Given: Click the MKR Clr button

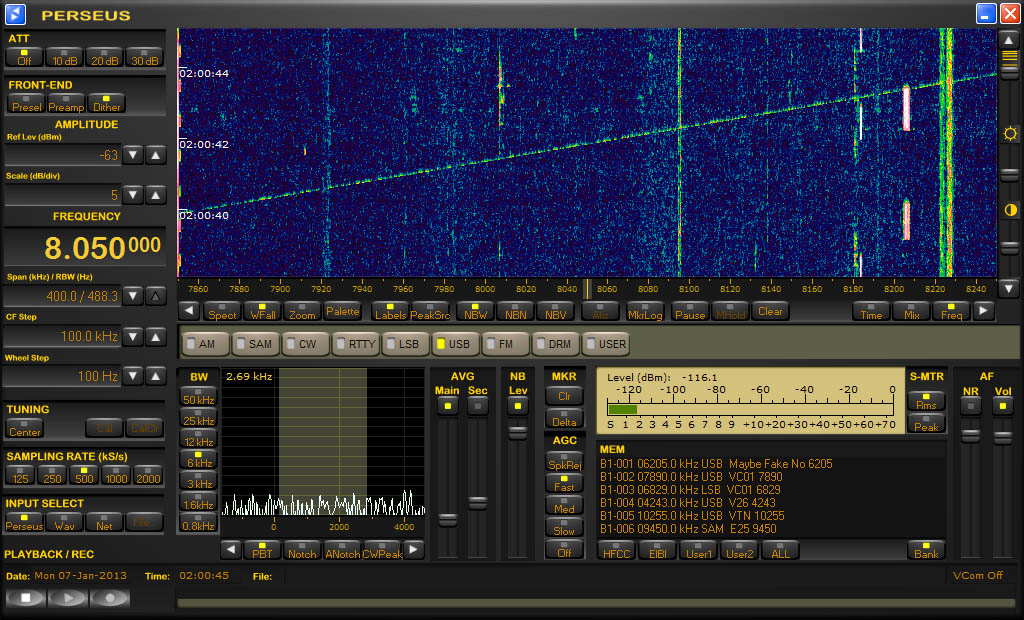Looking at the screenshot, I should (x=564, y=396).
